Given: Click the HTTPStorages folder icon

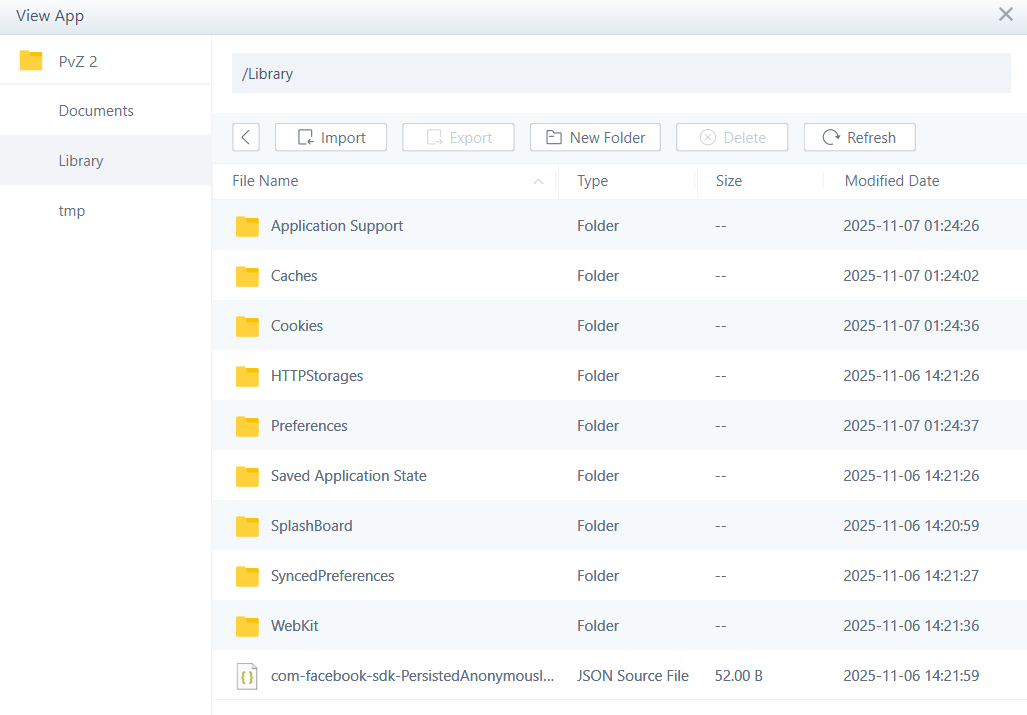Looking at the screenshot, I should tap(248, 376).
